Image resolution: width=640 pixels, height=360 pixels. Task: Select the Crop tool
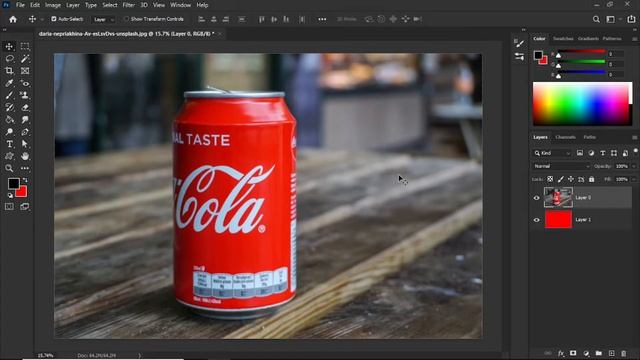point(9,71)
